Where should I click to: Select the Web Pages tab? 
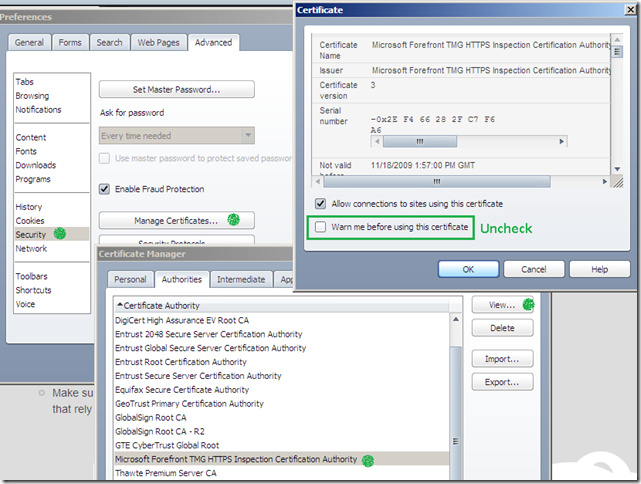click(x=158, y=43)
